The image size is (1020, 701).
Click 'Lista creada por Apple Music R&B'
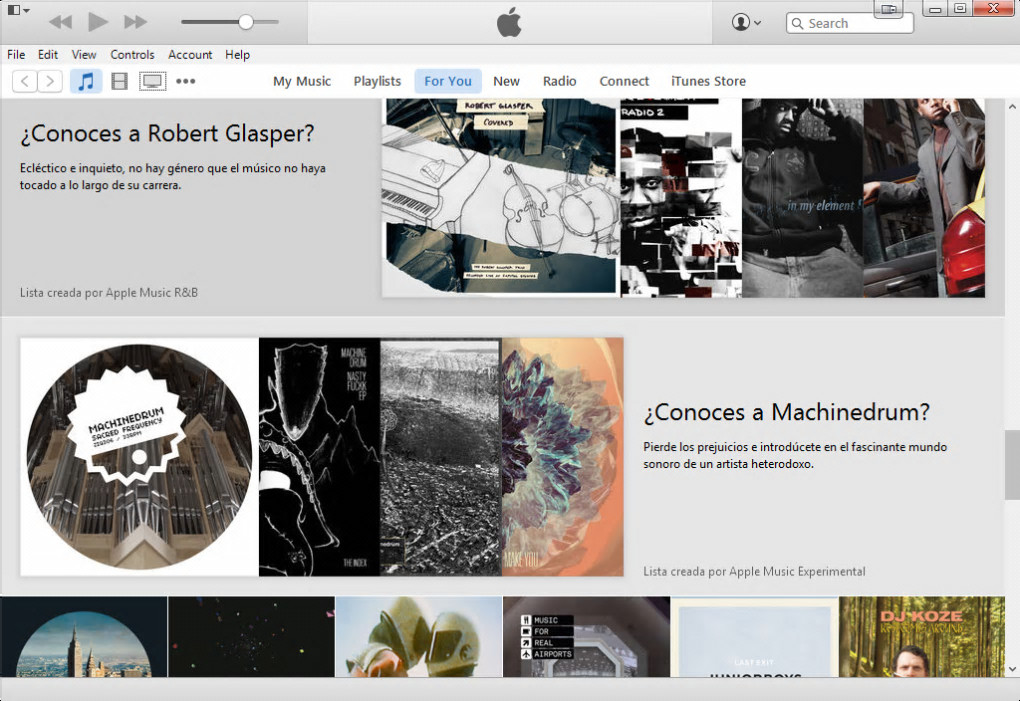point(109,293)
